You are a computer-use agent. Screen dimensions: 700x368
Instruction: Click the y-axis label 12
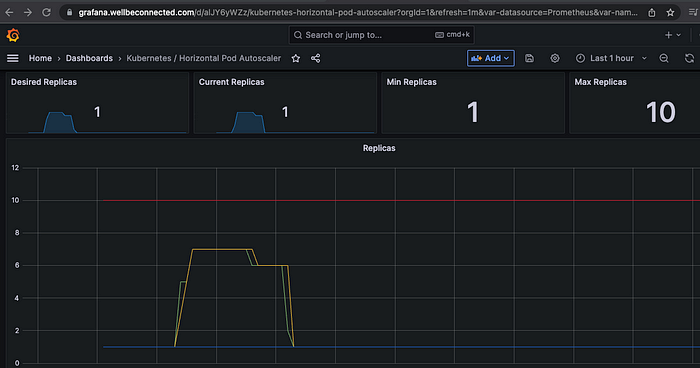pyautogui.click(x=15, y=168)
